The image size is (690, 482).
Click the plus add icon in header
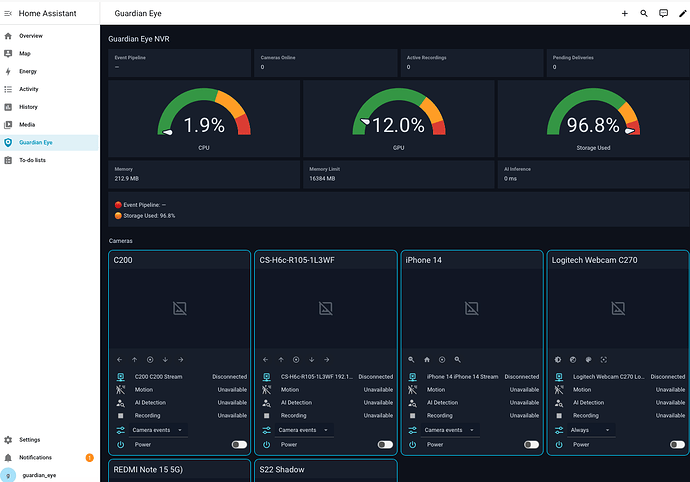(x=624, y=14)
